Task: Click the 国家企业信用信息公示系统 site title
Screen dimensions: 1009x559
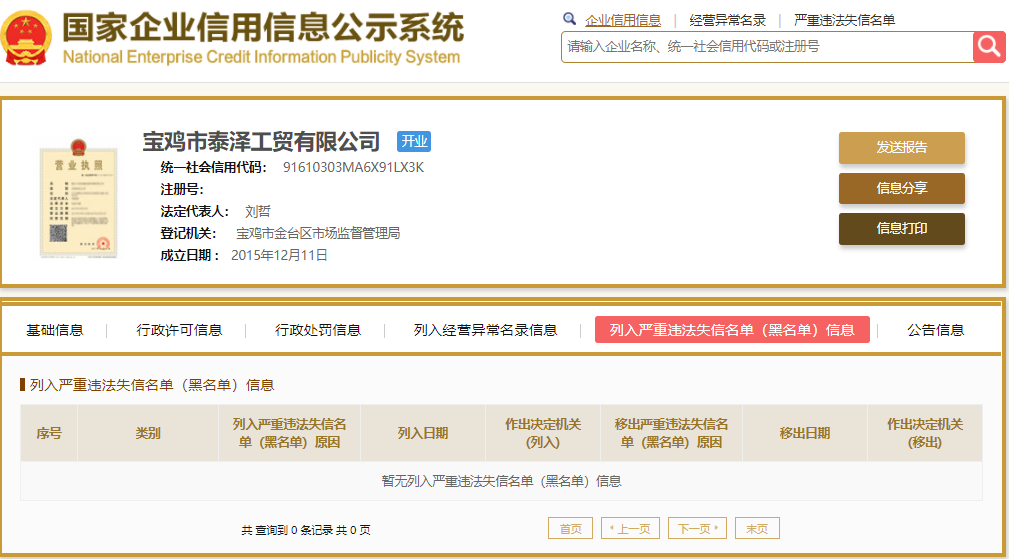Action: [263, 28]
